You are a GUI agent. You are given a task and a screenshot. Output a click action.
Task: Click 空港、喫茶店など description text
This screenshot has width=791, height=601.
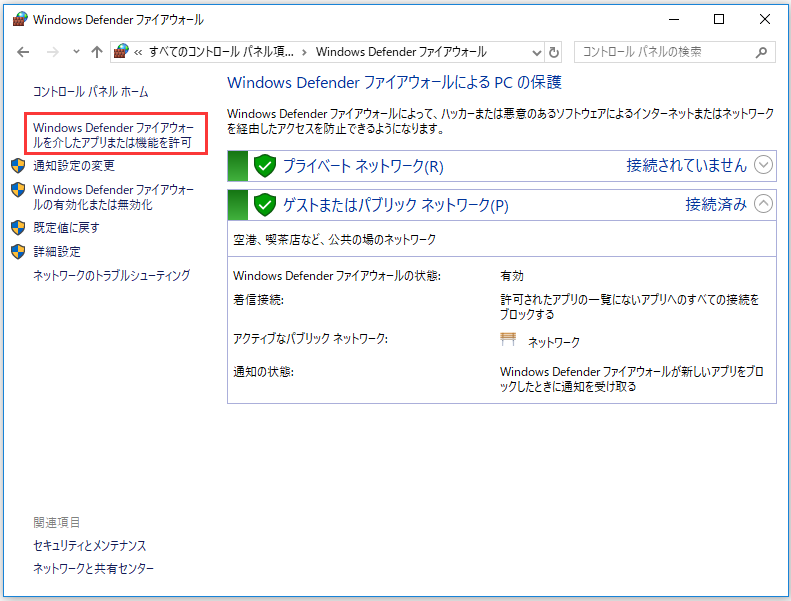(x=334, y=239)
